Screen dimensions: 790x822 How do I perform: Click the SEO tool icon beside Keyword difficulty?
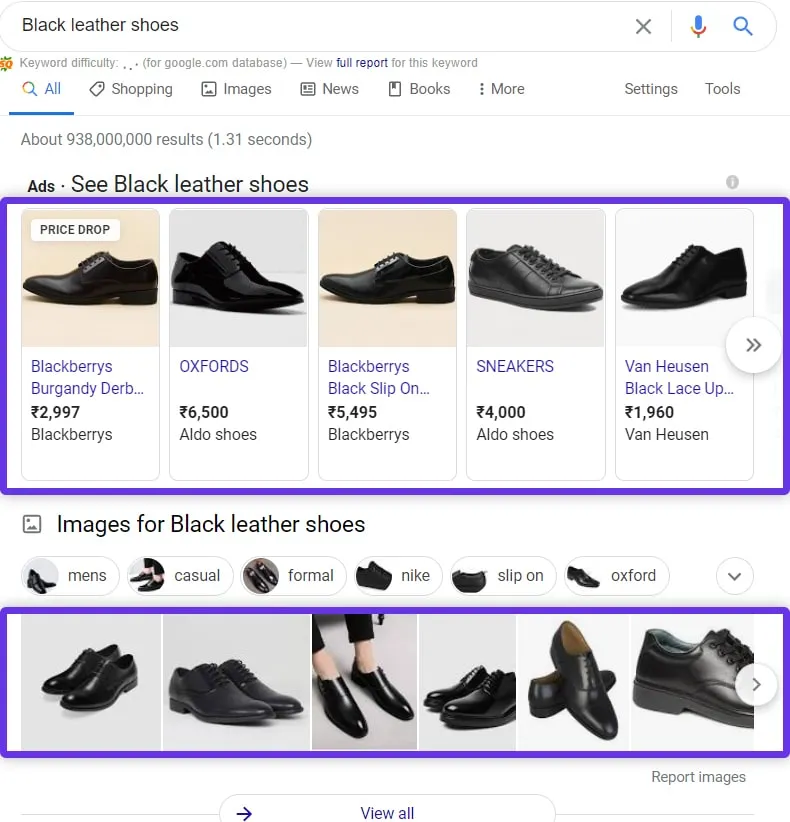point(6,63)
